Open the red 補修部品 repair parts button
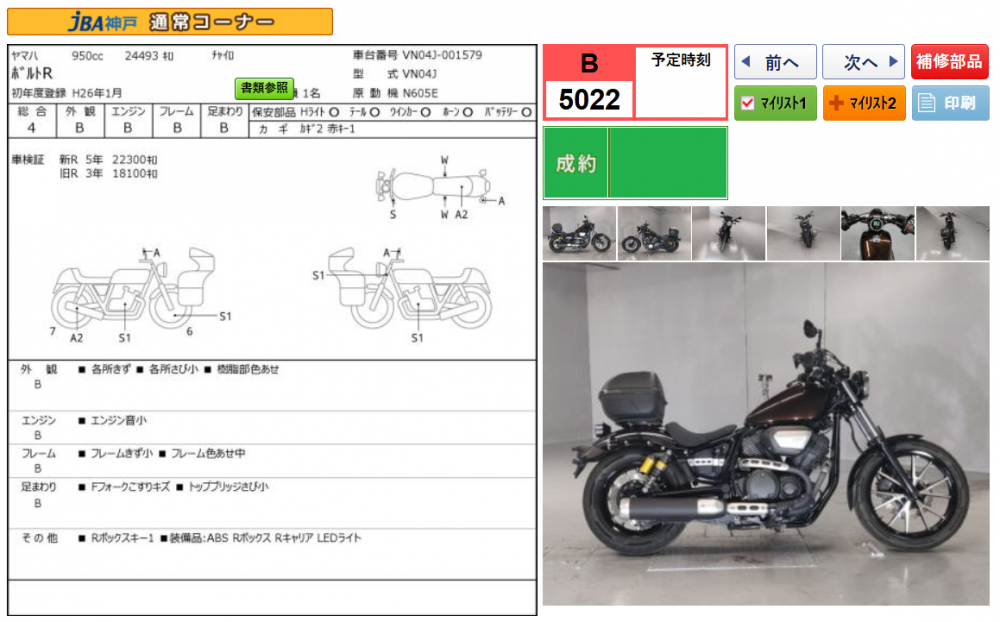This screenshot has width=1000, height=622. [x=949, y=62]
